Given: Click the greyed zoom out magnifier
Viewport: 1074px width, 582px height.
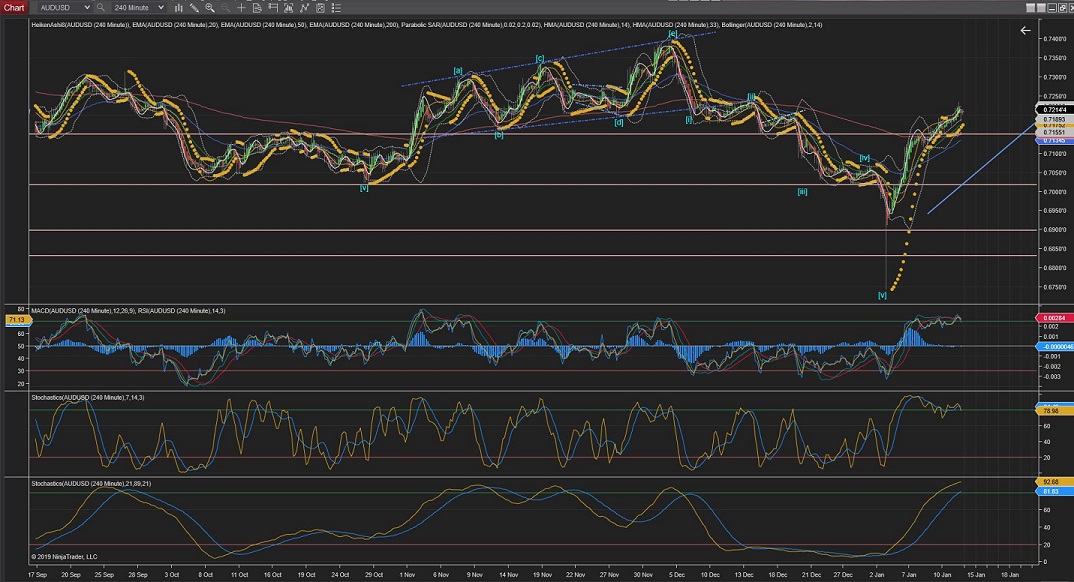Looking at the screenshot, I should click(226, 8).
